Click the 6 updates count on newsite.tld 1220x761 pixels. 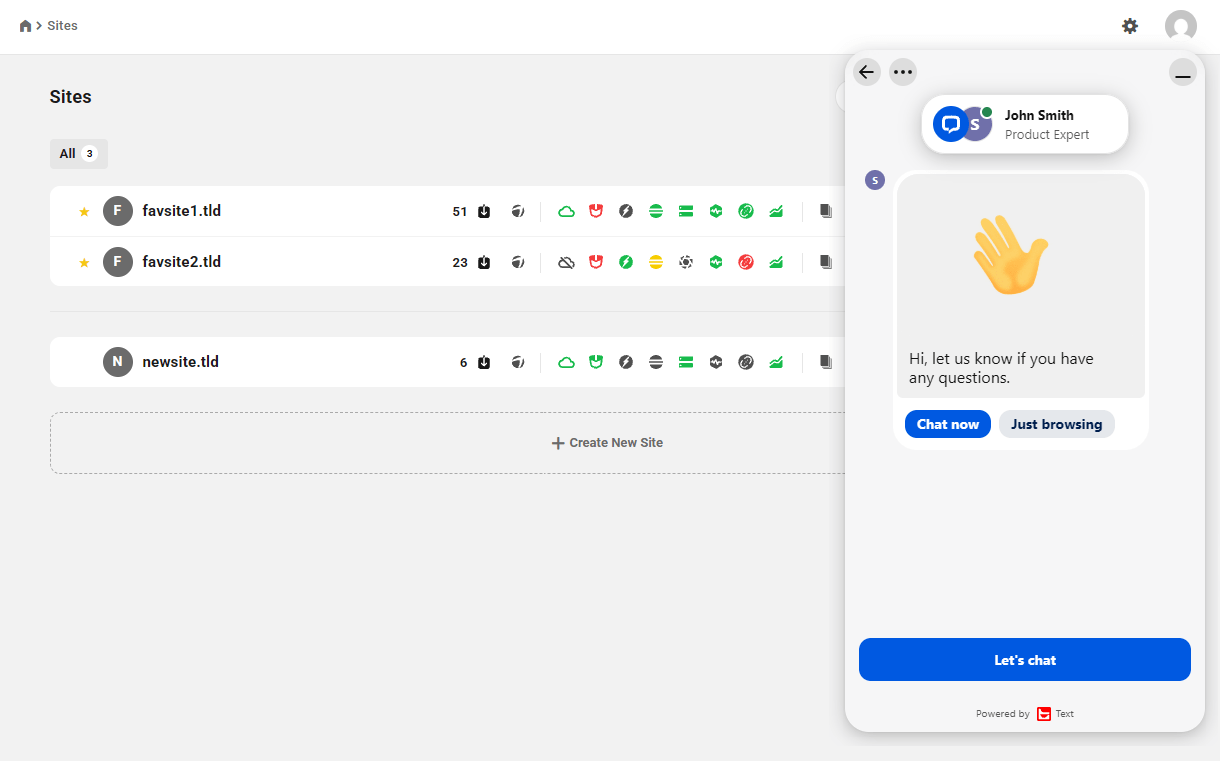[464, 362]
